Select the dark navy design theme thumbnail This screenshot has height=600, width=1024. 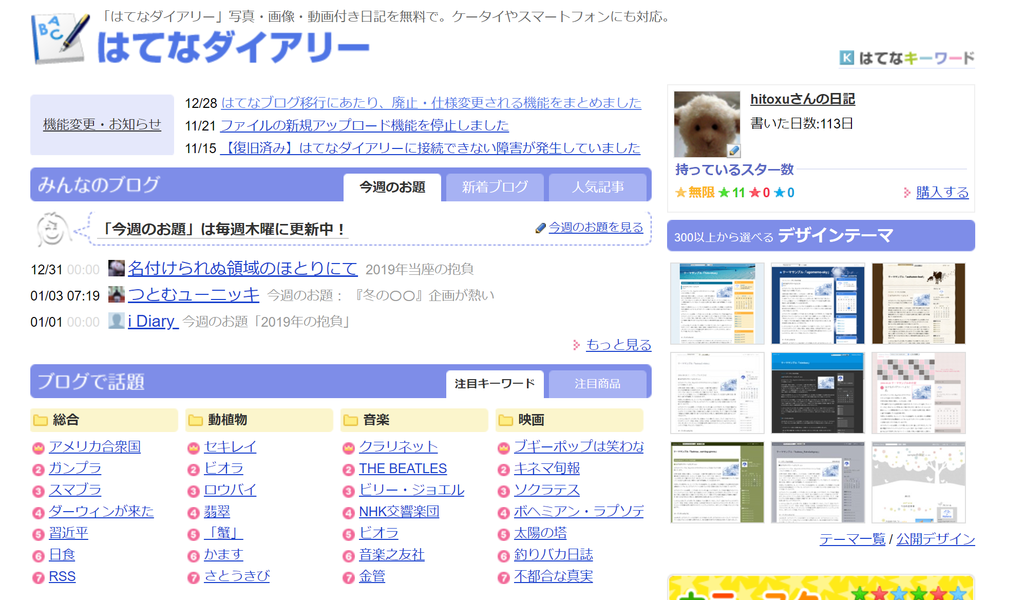coord(818,304)
